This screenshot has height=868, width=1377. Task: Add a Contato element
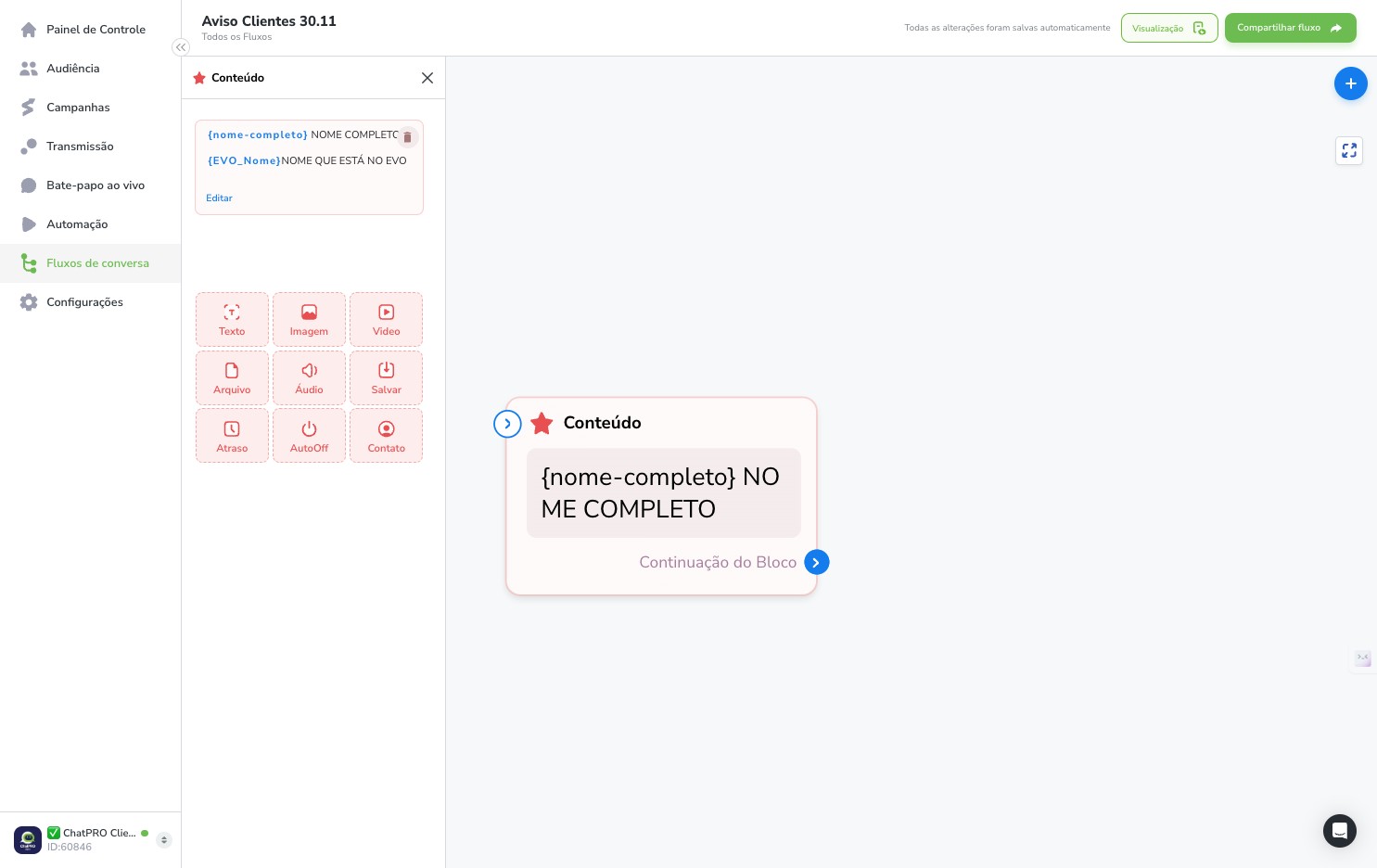pos(386,436)
